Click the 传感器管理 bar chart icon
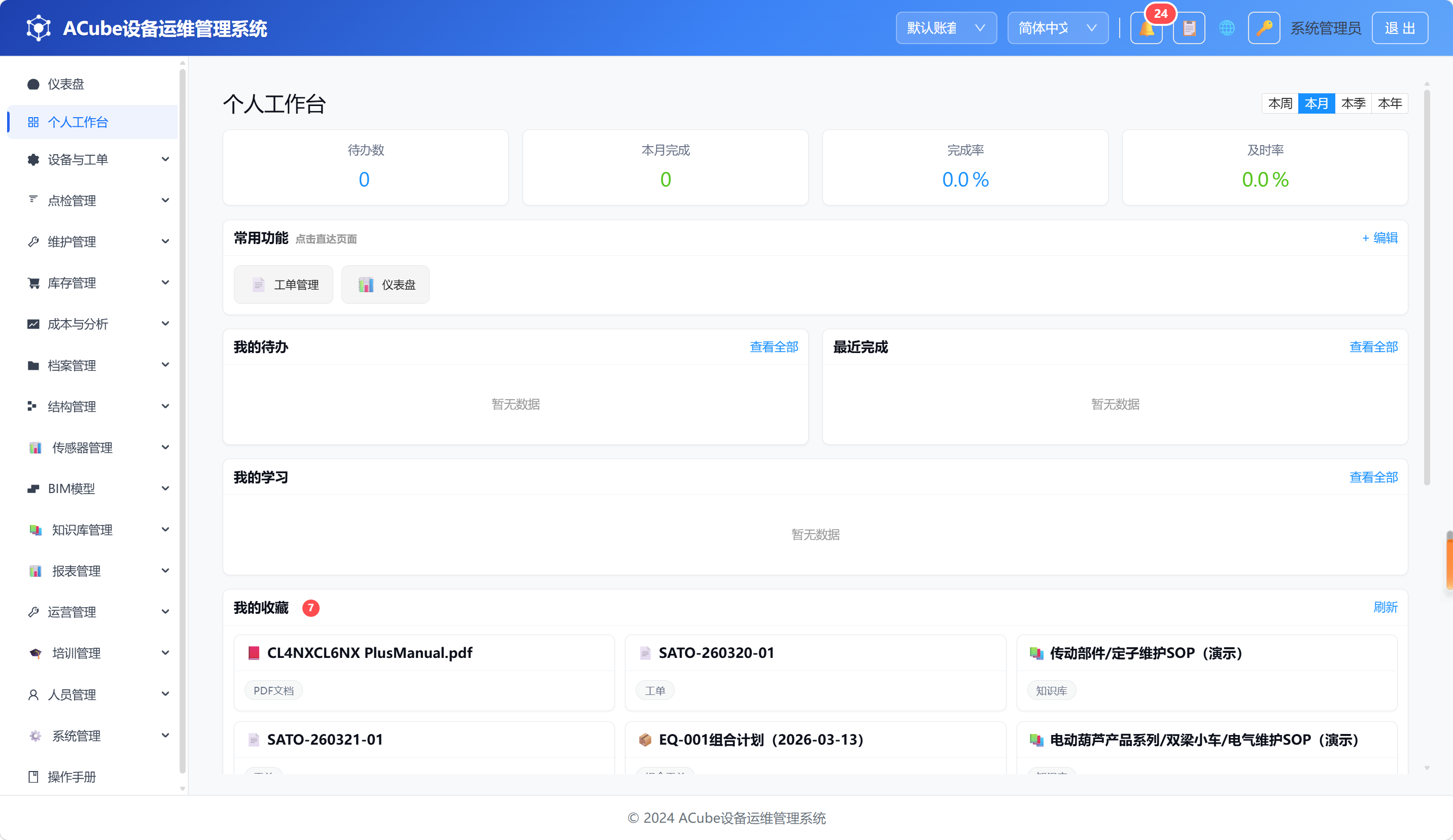 [x=36, y=447]
